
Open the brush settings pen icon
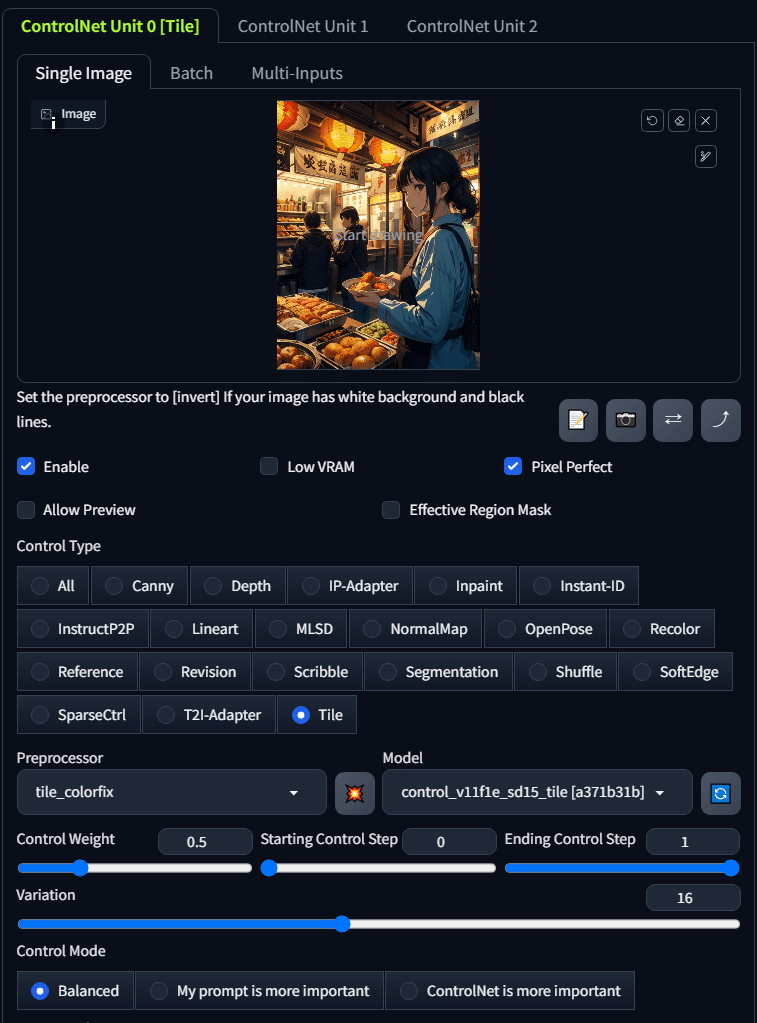(705, 157)
